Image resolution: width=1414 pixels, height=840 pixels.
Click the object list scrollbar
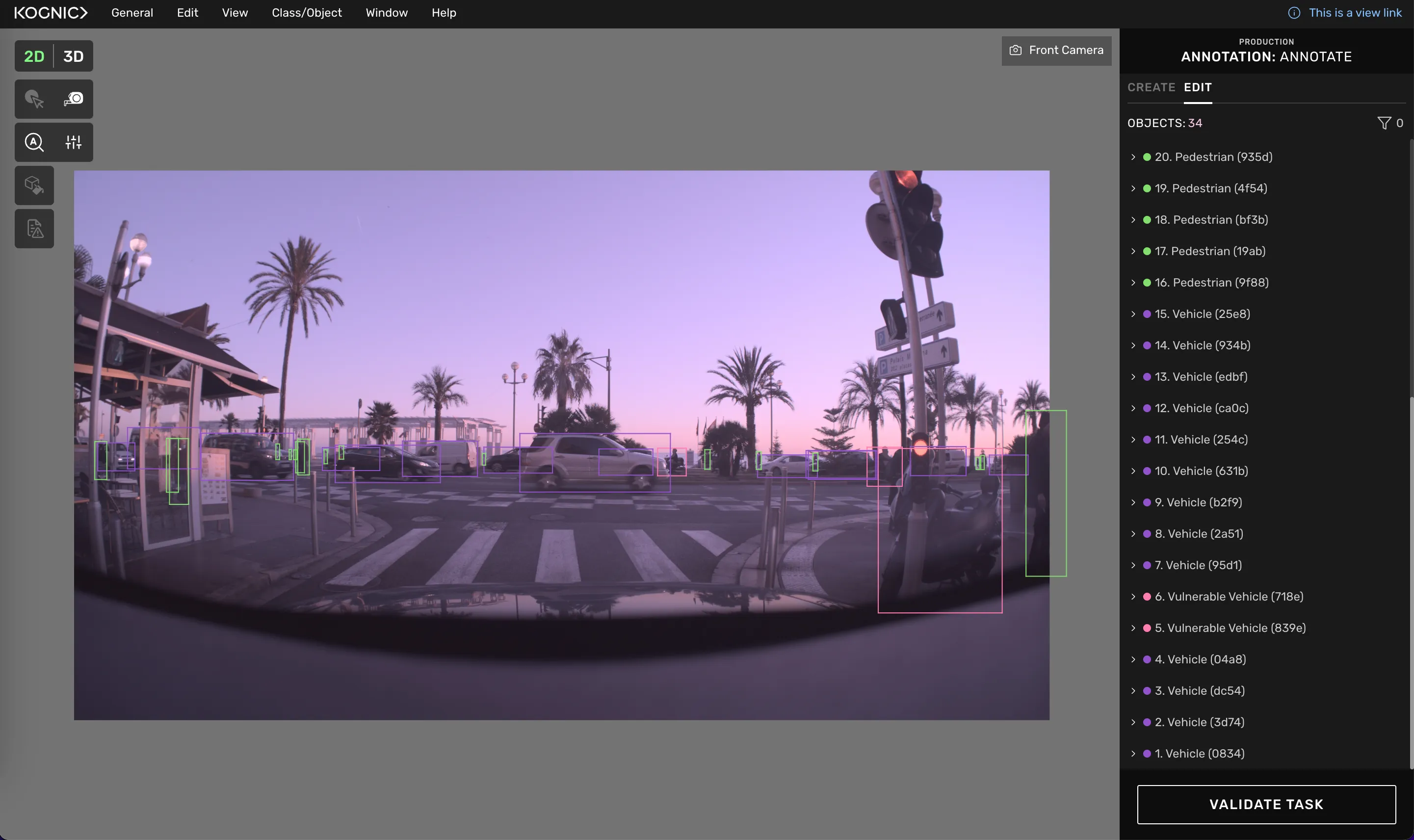[1411, 583]
